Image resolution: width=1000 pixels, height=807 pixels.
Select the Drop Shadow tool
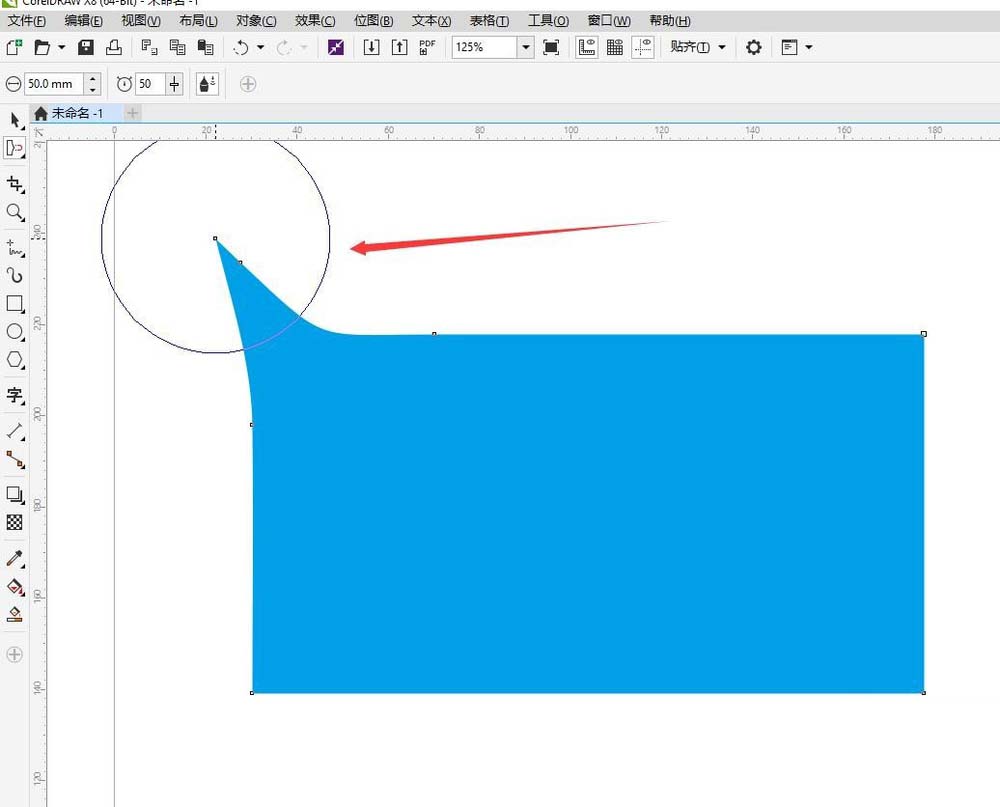point(15,494)
